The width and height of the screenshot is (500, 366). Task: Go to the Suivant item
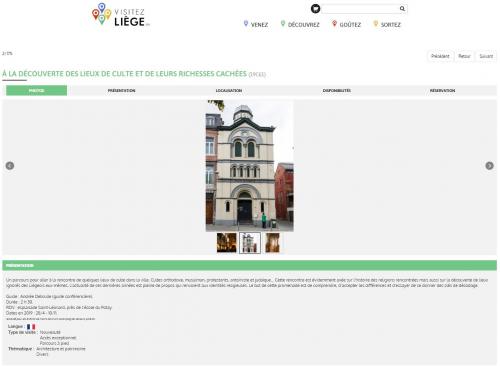pyautogui.click(x=486, y=56)
